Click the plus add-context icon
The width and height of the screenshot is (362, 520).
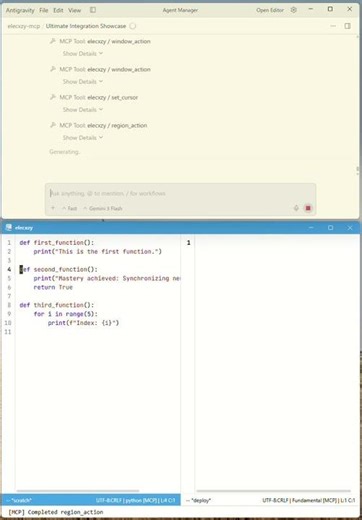(x=53, y=208)
